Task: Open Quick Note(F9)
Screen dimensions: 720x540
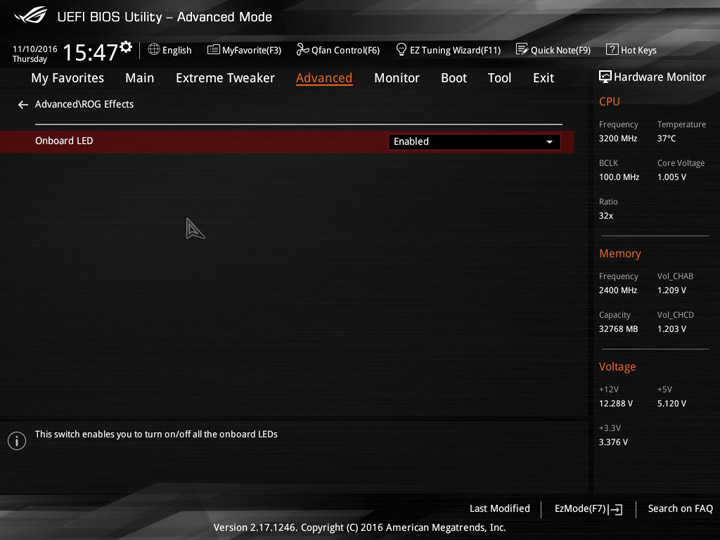Action: pyautogui.click(x=561, y=50)
